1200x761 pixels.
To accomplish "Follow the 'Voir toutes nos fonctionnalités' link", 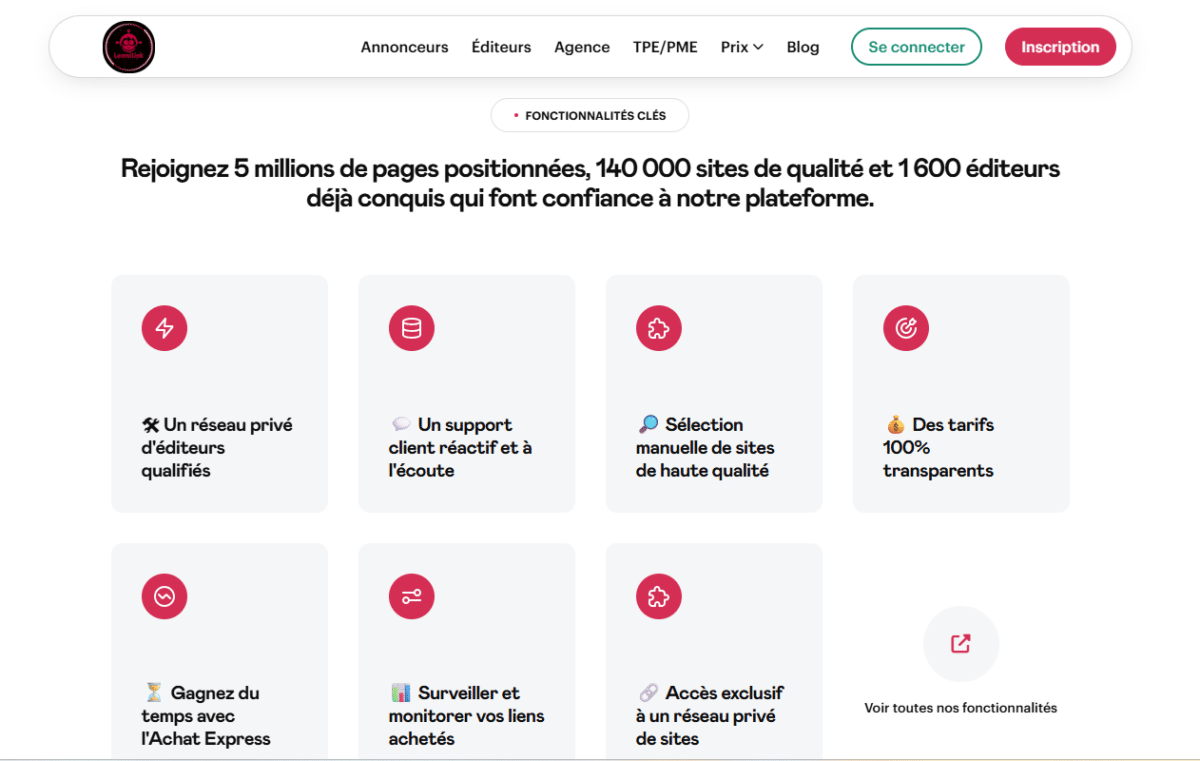I will 960,707.
